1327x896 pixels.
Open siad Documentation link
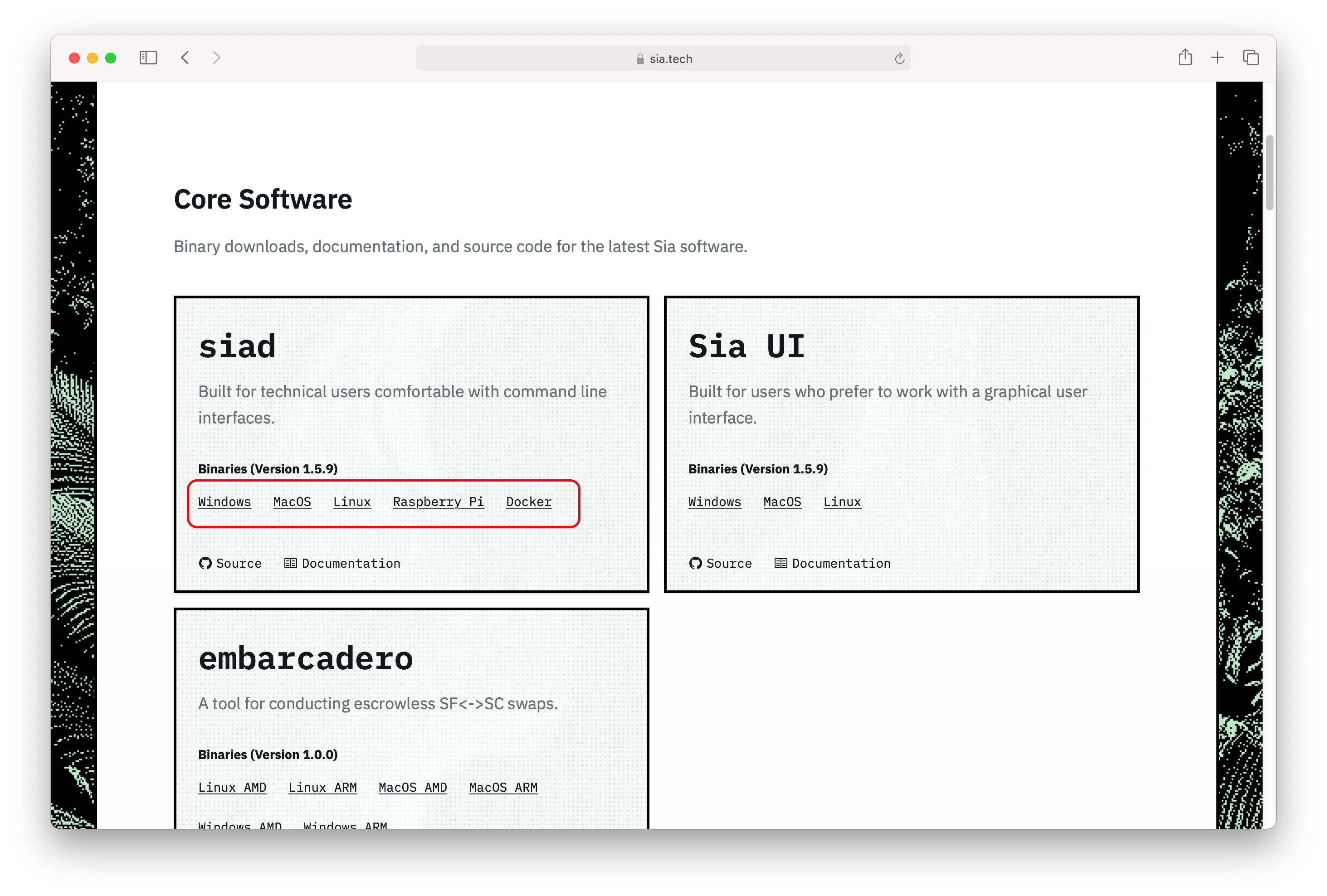[x=342, y=563]
